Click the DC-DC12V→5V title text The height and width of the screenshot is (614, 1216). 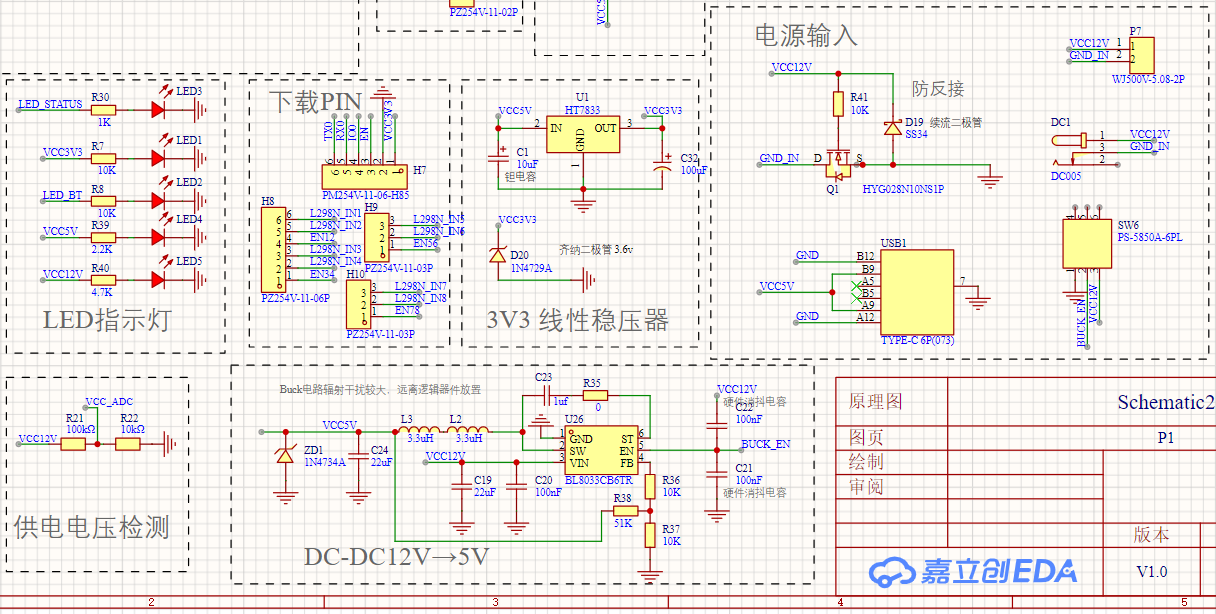click(397, 557)
